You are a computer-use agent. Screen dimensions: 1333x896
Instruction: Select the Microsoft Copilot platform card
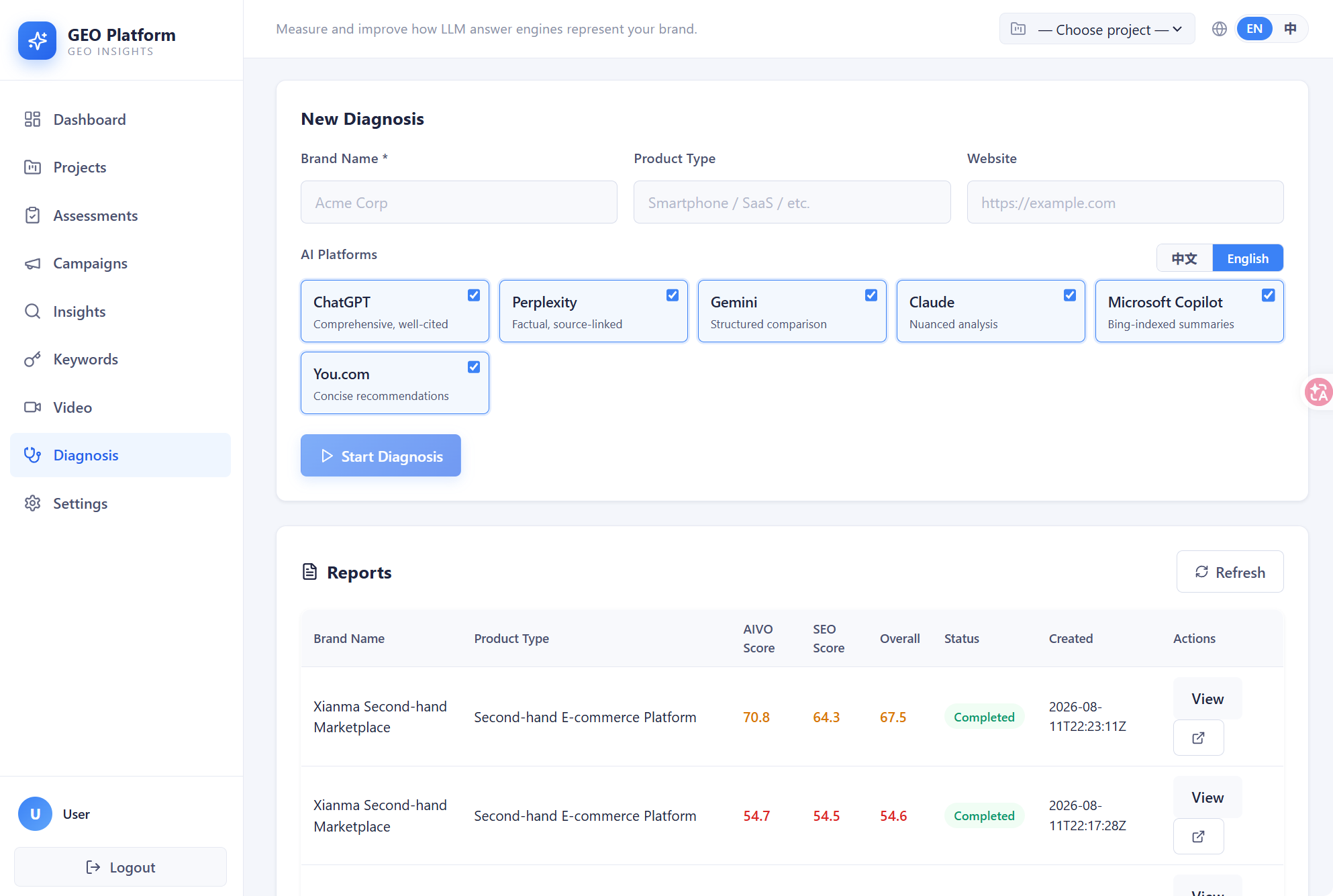point(1189,311)
